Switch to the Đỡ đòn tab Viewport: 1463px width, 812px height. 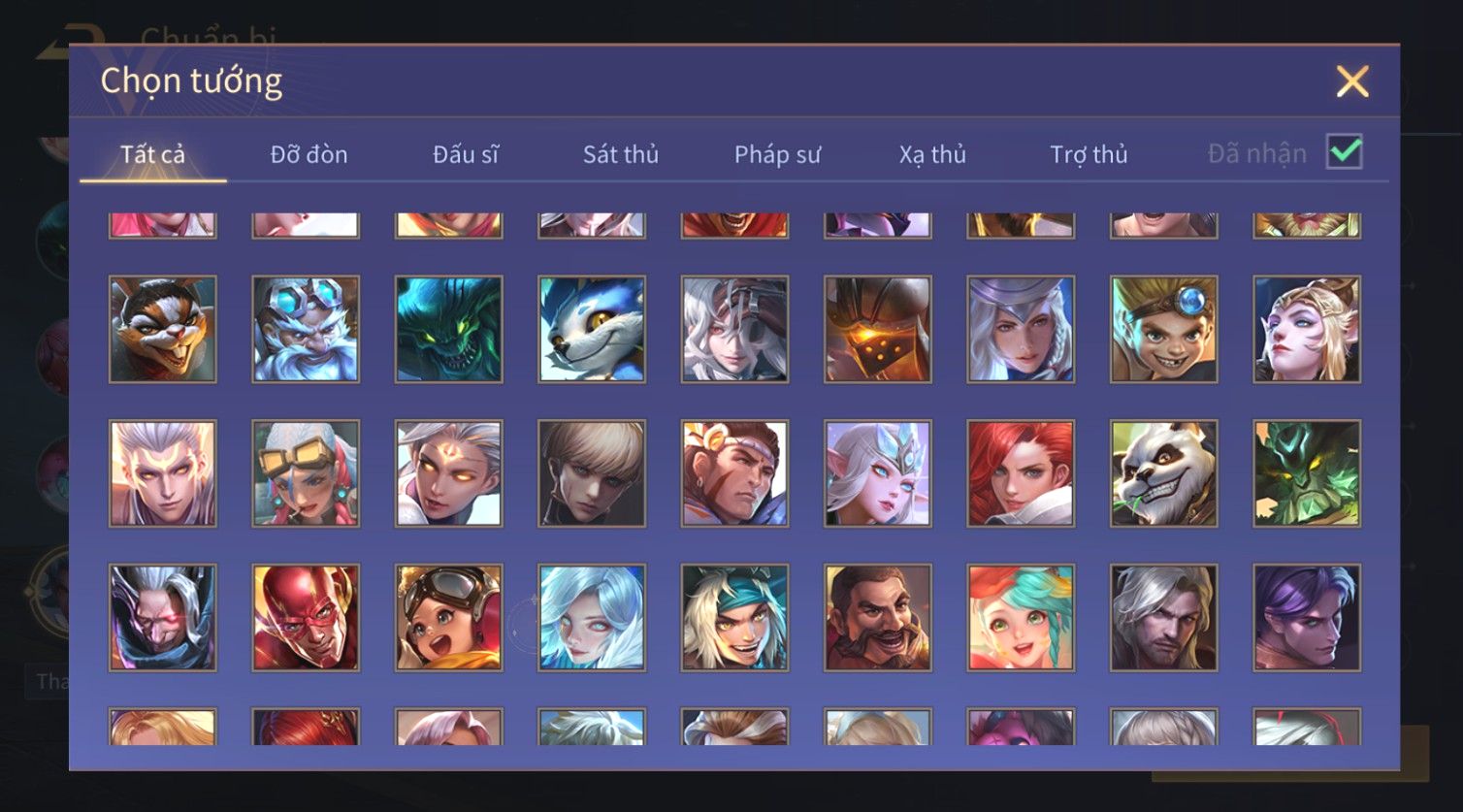(x=309, y=154)
